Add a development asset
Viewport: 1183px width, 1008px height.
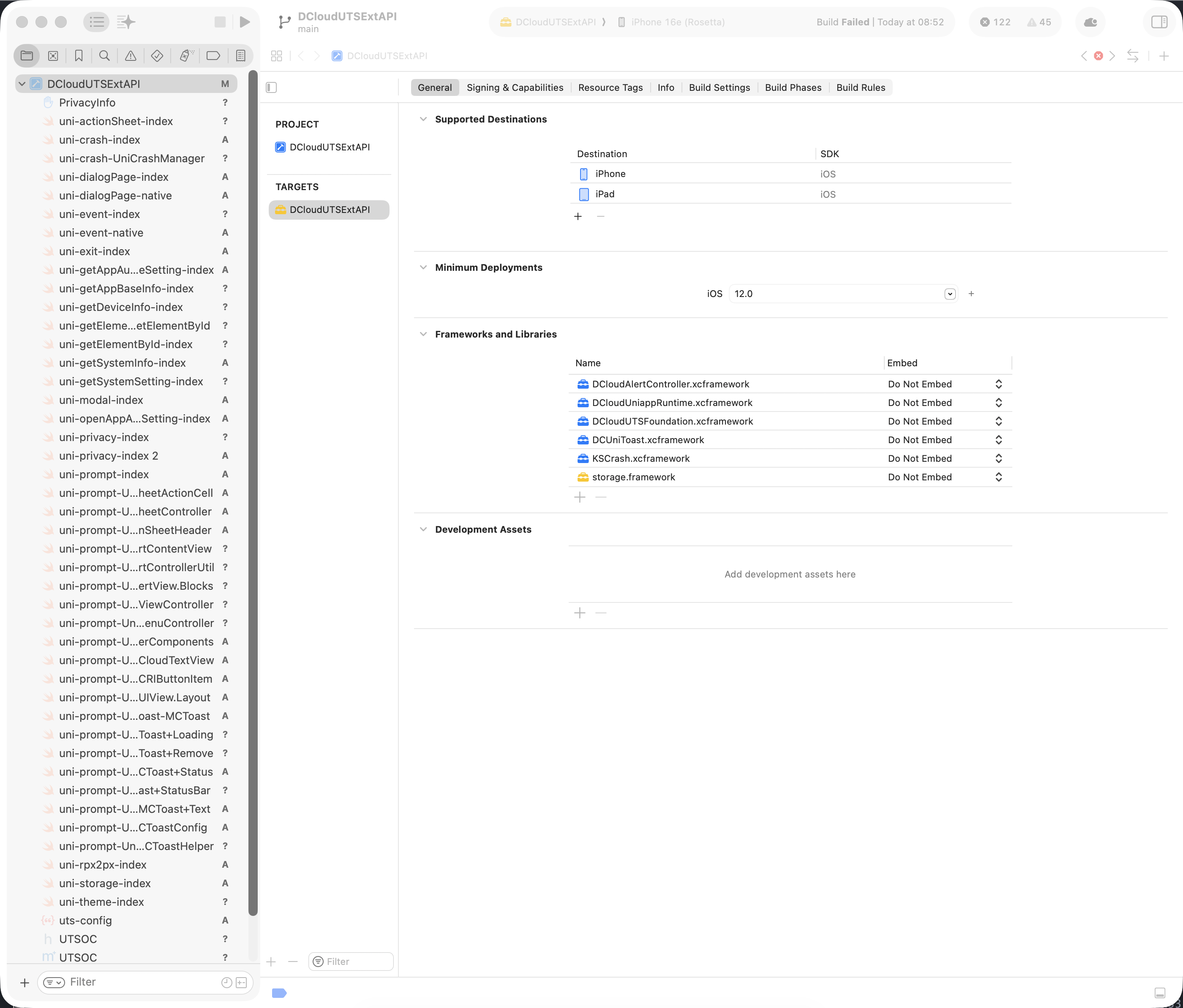pos(580,613)
